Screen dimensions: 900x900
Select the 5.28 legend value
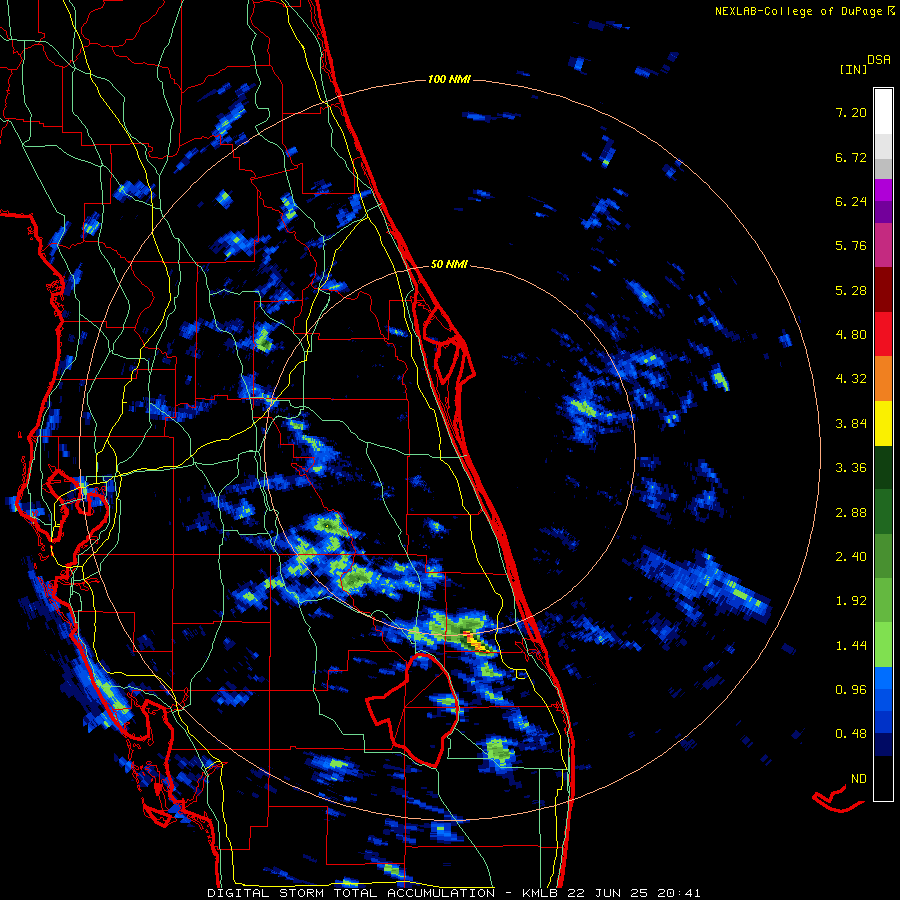(x=851, y=290)
